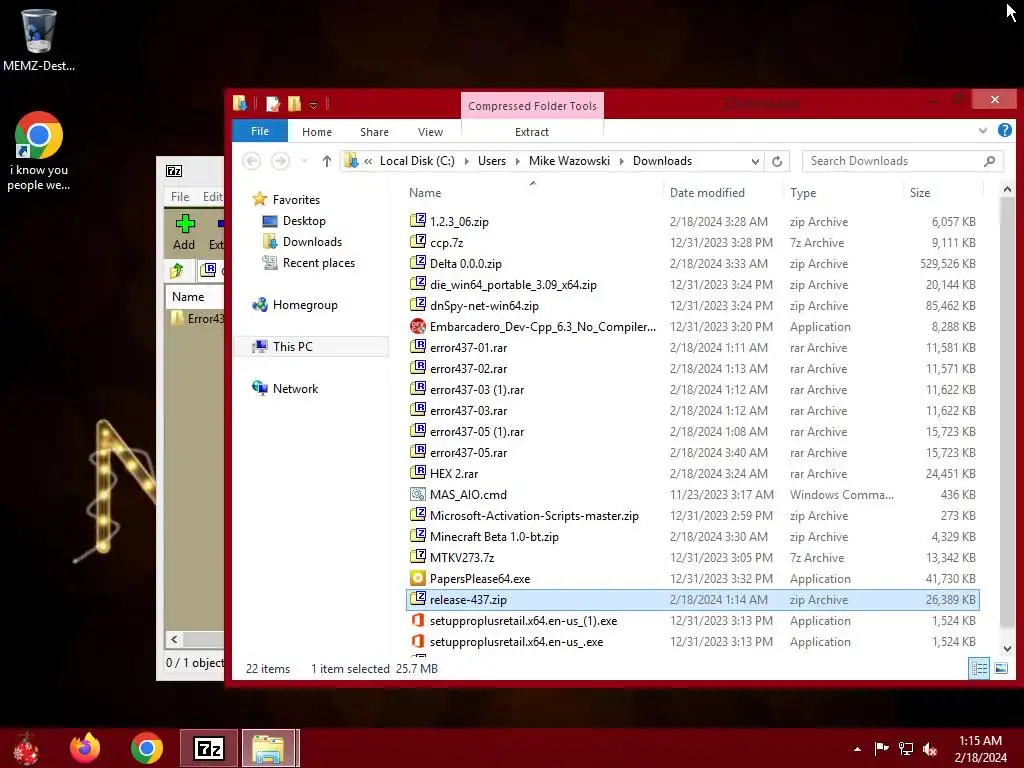The width and height of the screenshot is (1024, 768).
Task: Select the file MAS_AIO.cmd
Action: pyautogui.click(x=692, y=494)
